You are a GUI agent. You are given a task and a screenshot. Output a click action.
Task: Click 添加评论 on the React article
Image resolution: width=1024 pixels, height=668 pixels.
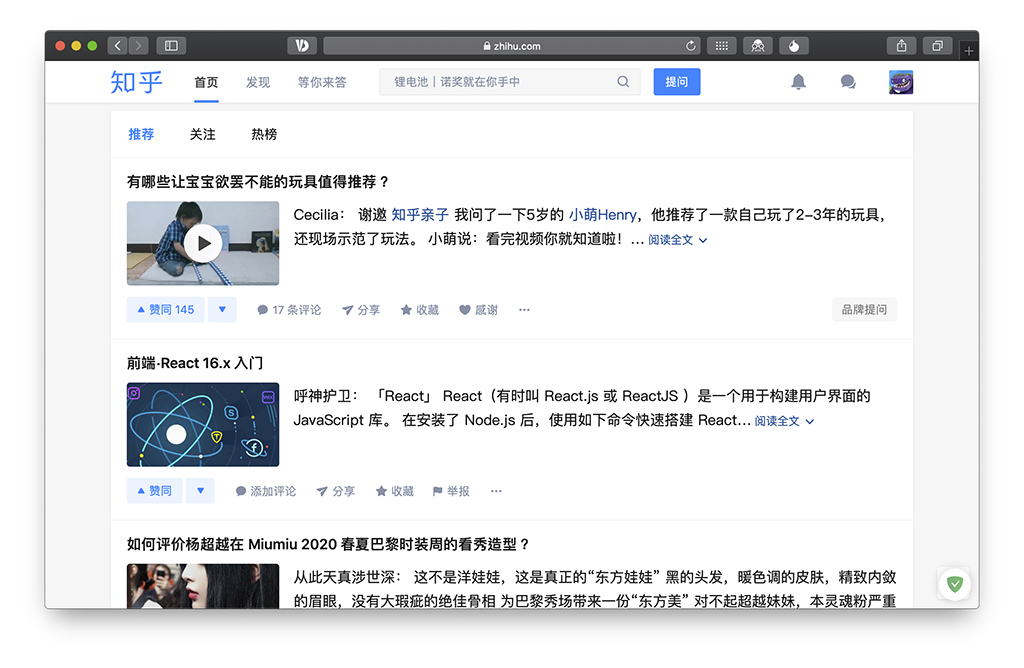[266, 491]
